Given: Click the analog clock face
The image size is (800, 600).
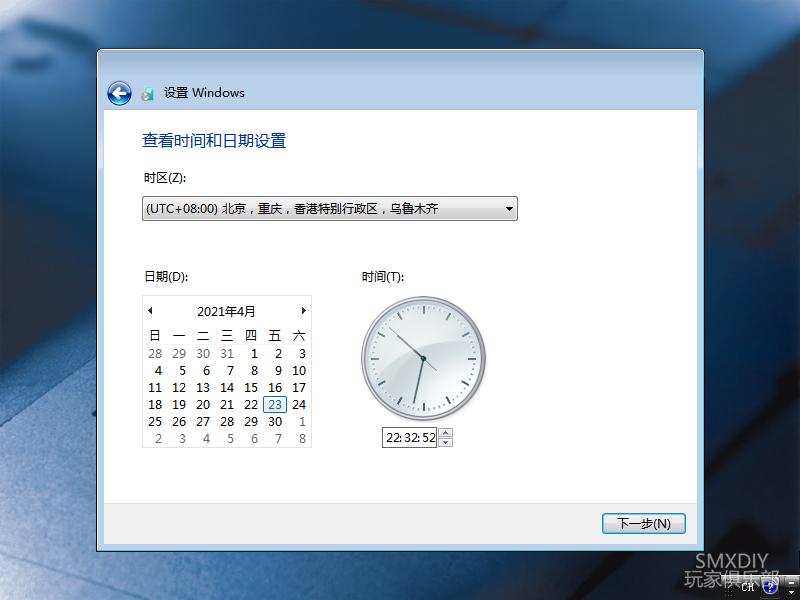Looking at the screenshot, I should tap(423, 359).
